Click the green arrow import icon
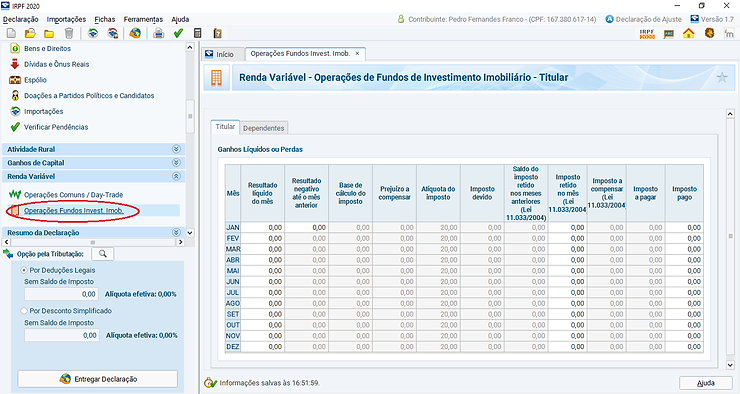Screen dimensions: 740x394 coord(93,34)
